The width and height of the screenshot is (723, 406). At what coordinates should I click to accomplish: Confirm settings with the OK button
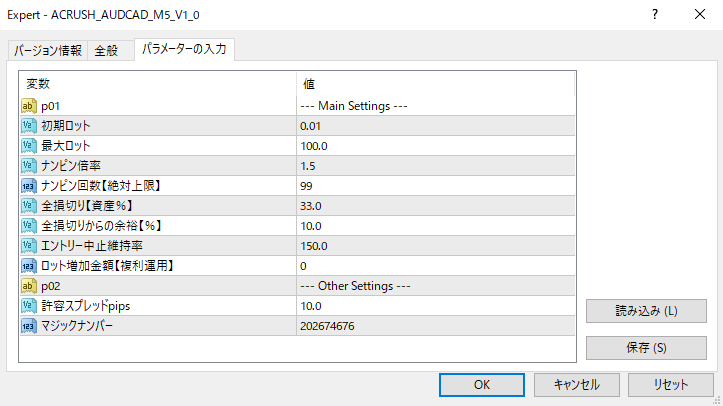(481, 384)
